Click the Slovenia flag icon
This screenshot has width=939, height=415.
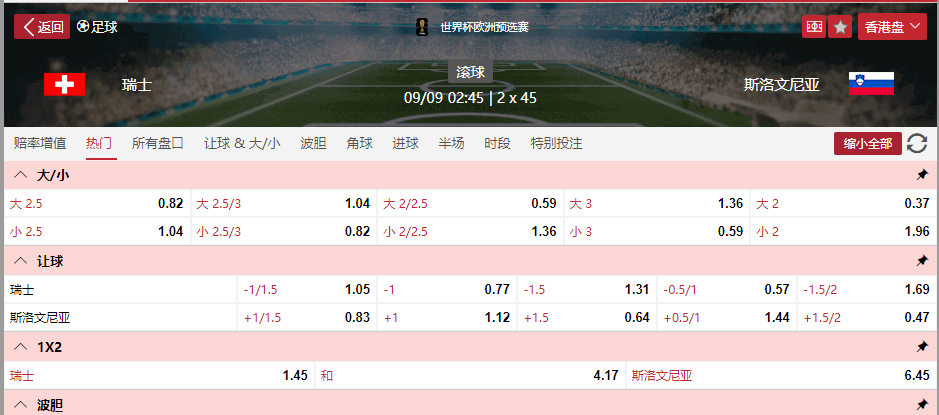(x=871, y=85)
